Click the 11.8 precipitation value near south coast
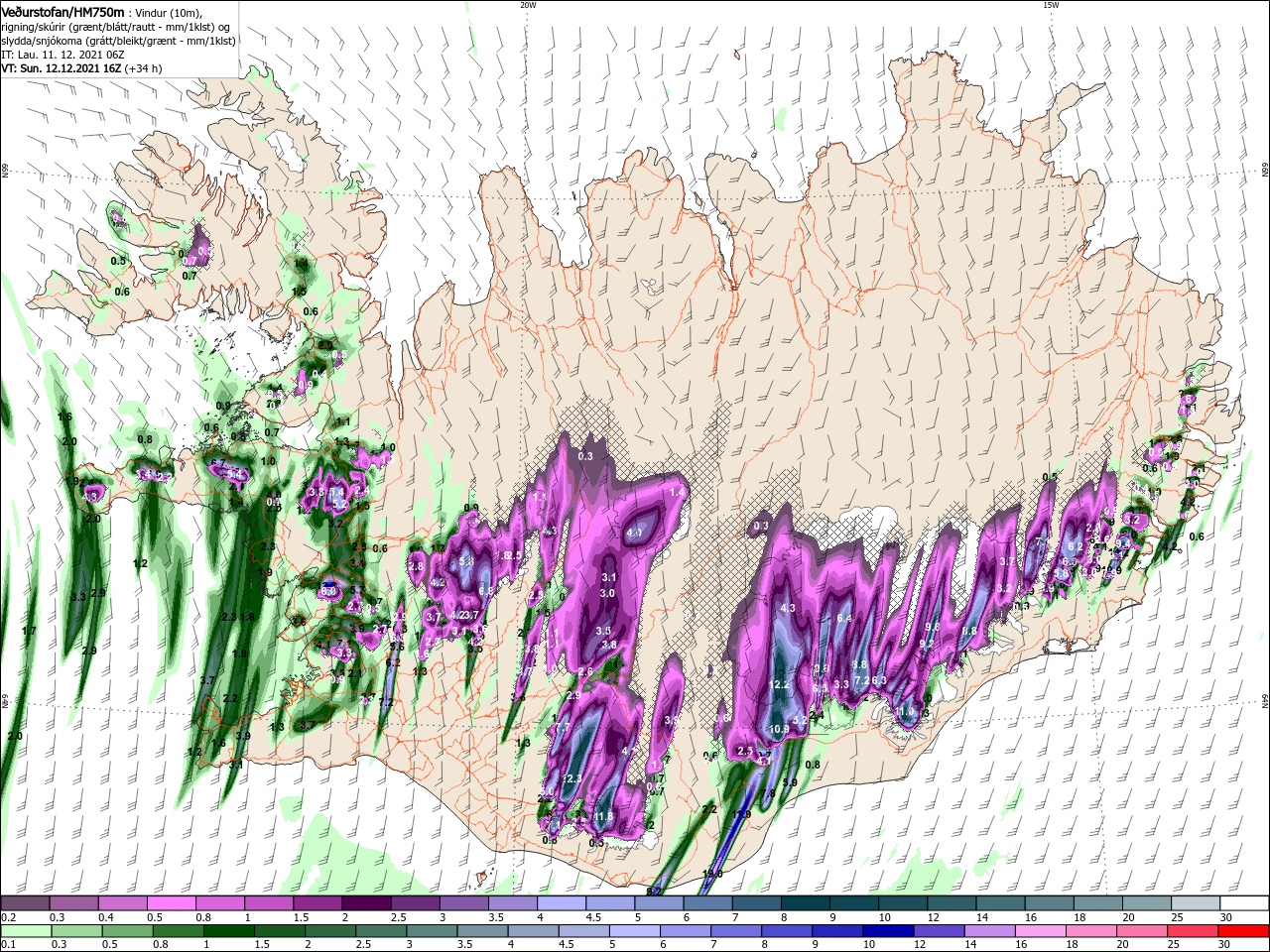 coord(603,816)
